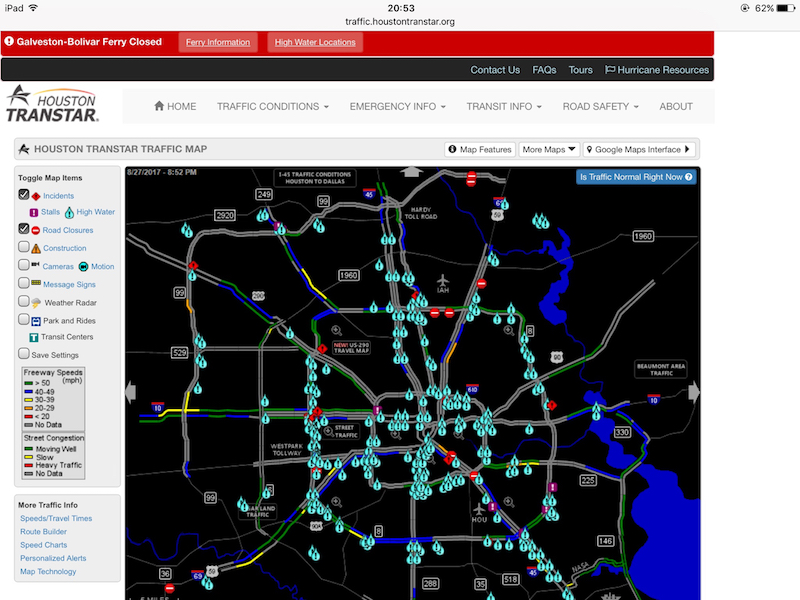Enable the Cameras checkbox
The height and width of the screenshot is (600, 800).
[23, 265]
